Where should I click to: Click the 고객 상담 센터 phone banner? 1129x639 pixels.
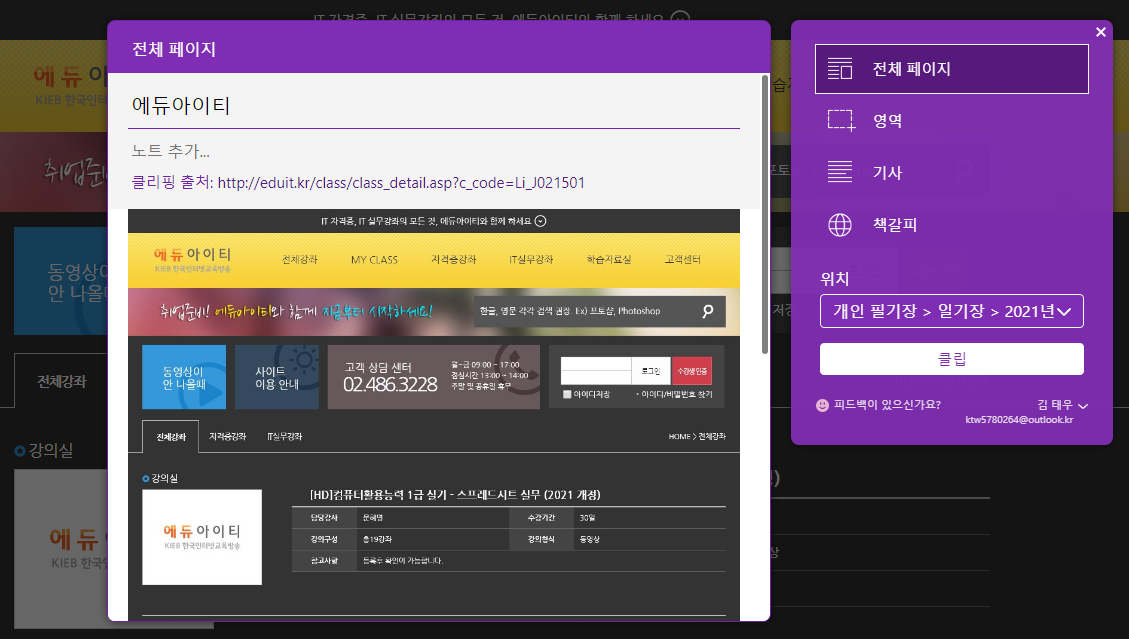point(433,377)
